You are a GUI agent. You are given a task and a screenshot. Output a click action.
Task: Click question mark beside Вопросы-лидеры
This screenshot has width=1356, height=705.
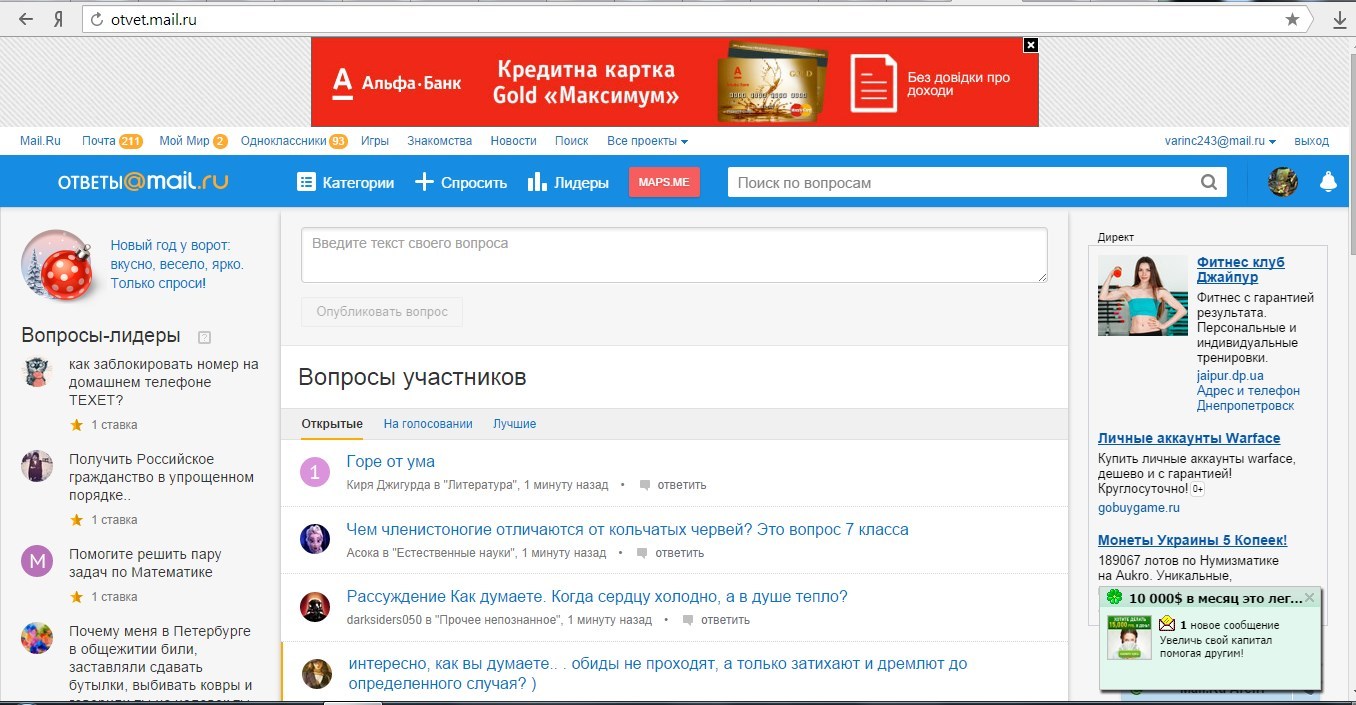(x=204, y=337)
